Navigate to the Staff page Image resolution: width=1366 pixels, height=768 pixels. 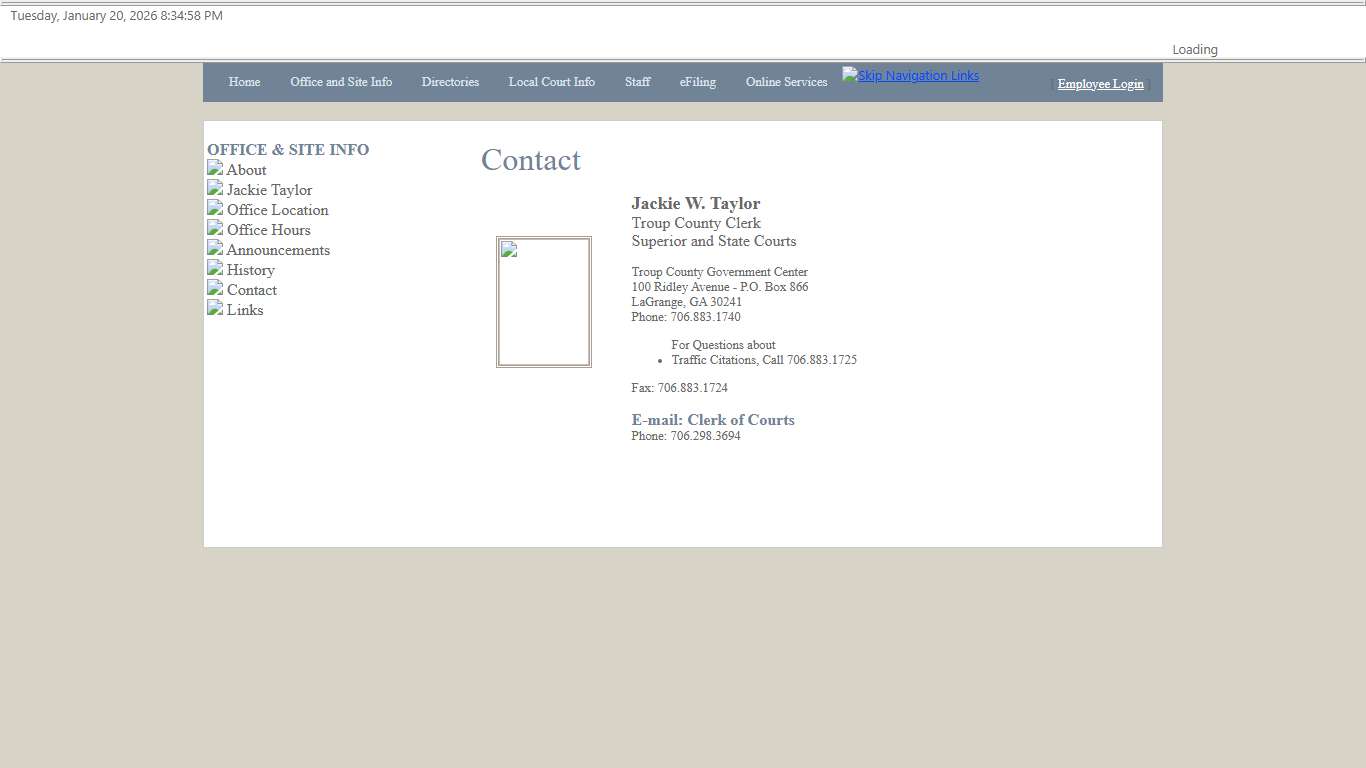point(637,82)
